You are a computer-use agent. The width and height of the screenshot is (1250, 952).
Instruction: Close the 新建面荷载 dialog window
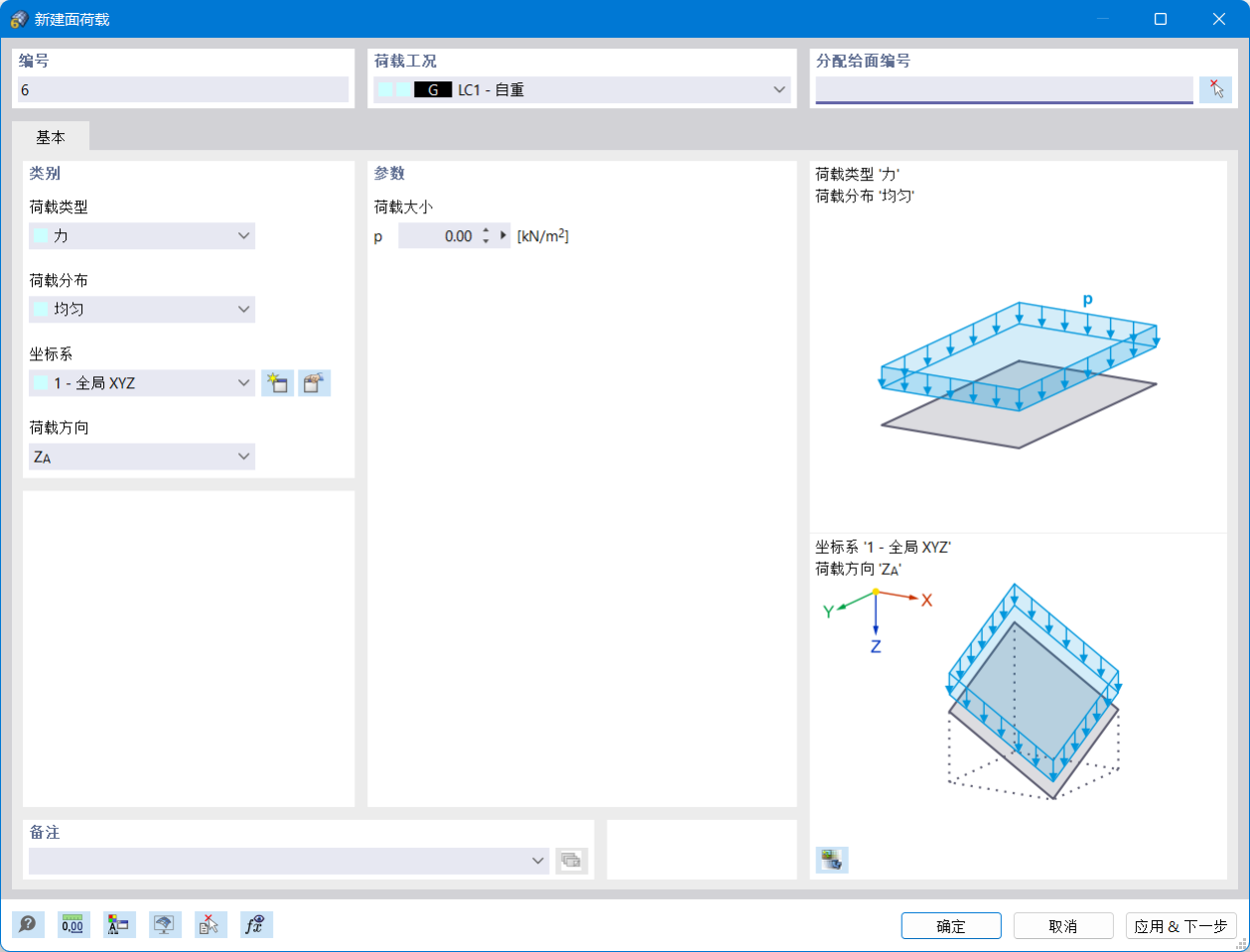click(x=1219, y=19)
